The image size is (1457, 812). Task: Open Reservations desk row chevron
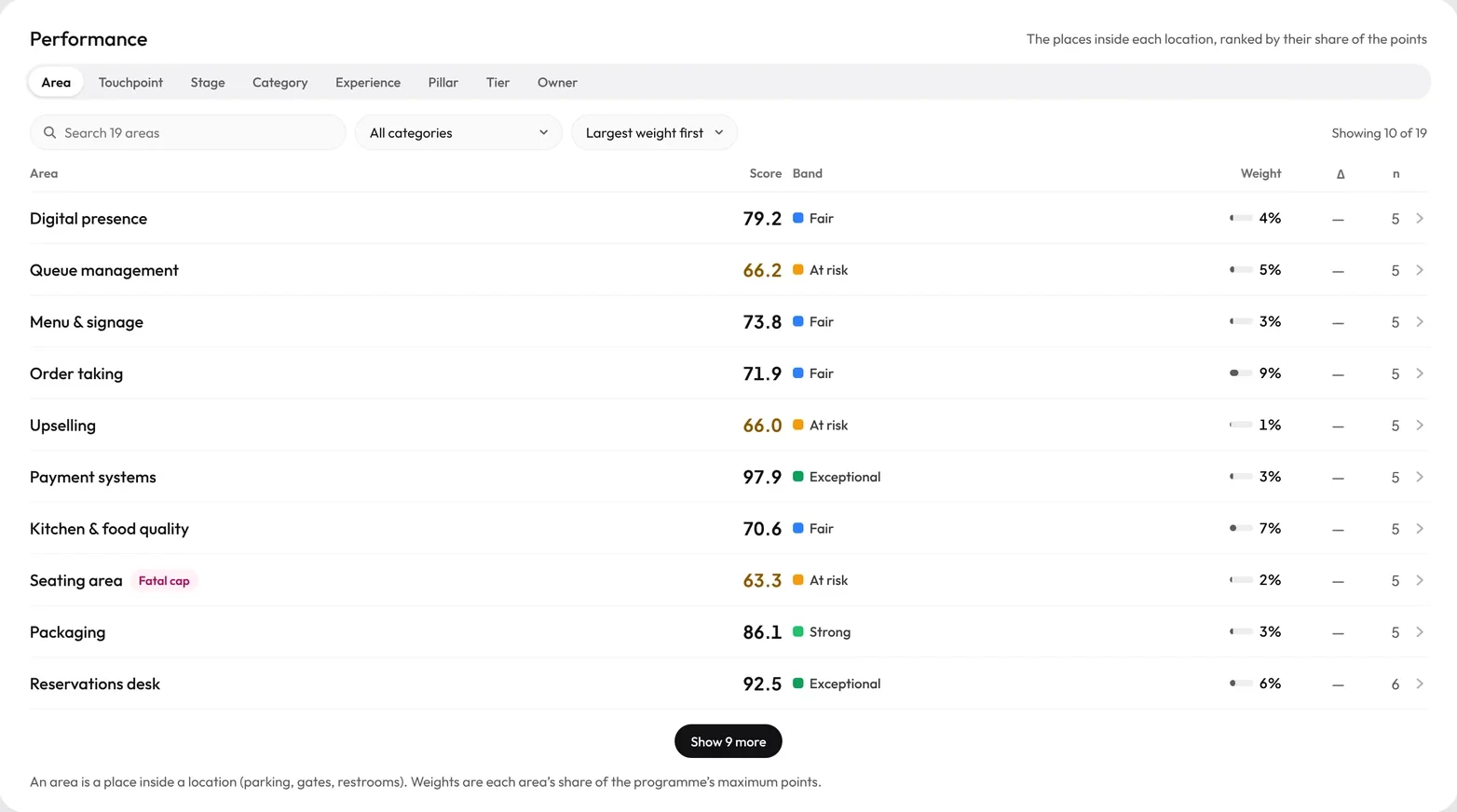(x=1420, y=683)
